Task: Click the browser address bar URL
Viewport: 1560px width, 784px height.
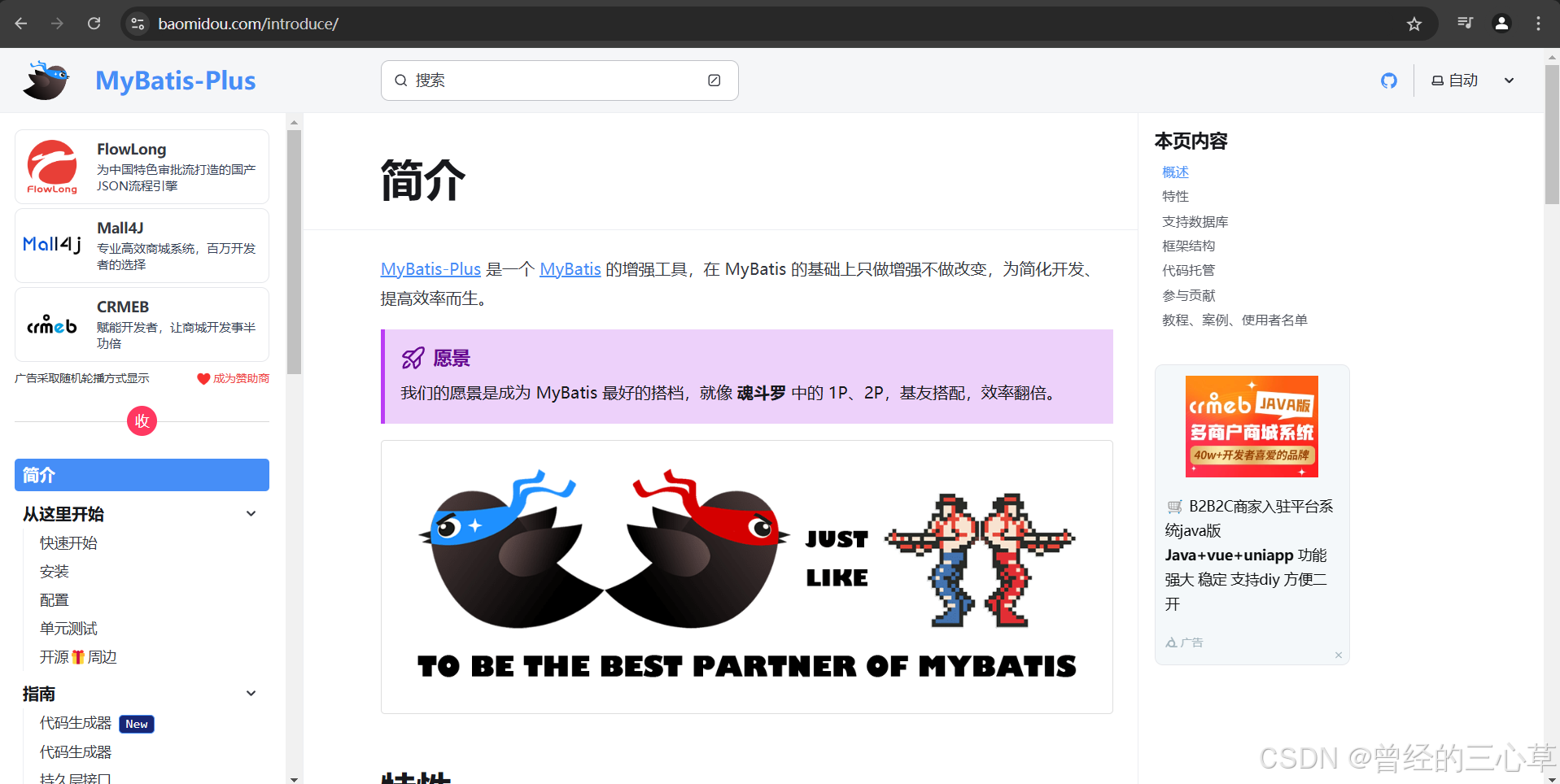Action: [248, 24]
